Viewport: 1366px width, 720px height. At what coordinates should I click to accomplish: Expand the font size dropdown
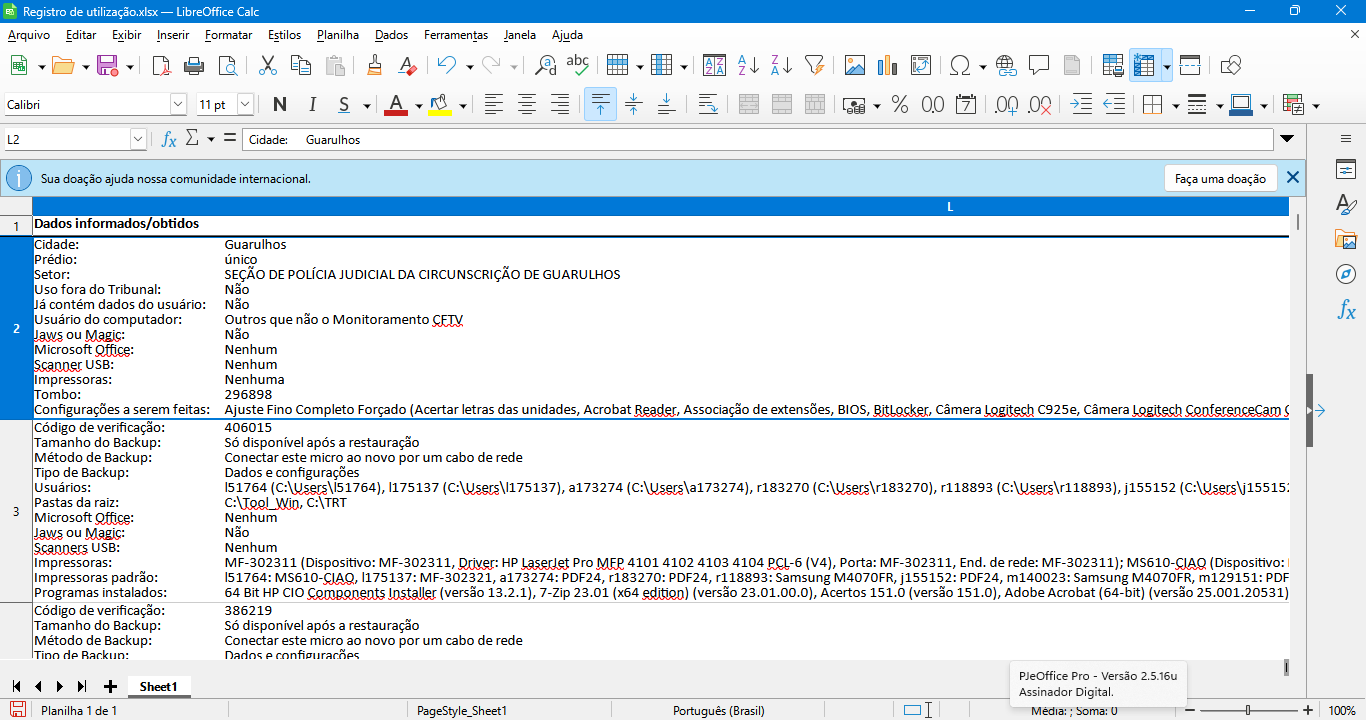pos(245,105)
